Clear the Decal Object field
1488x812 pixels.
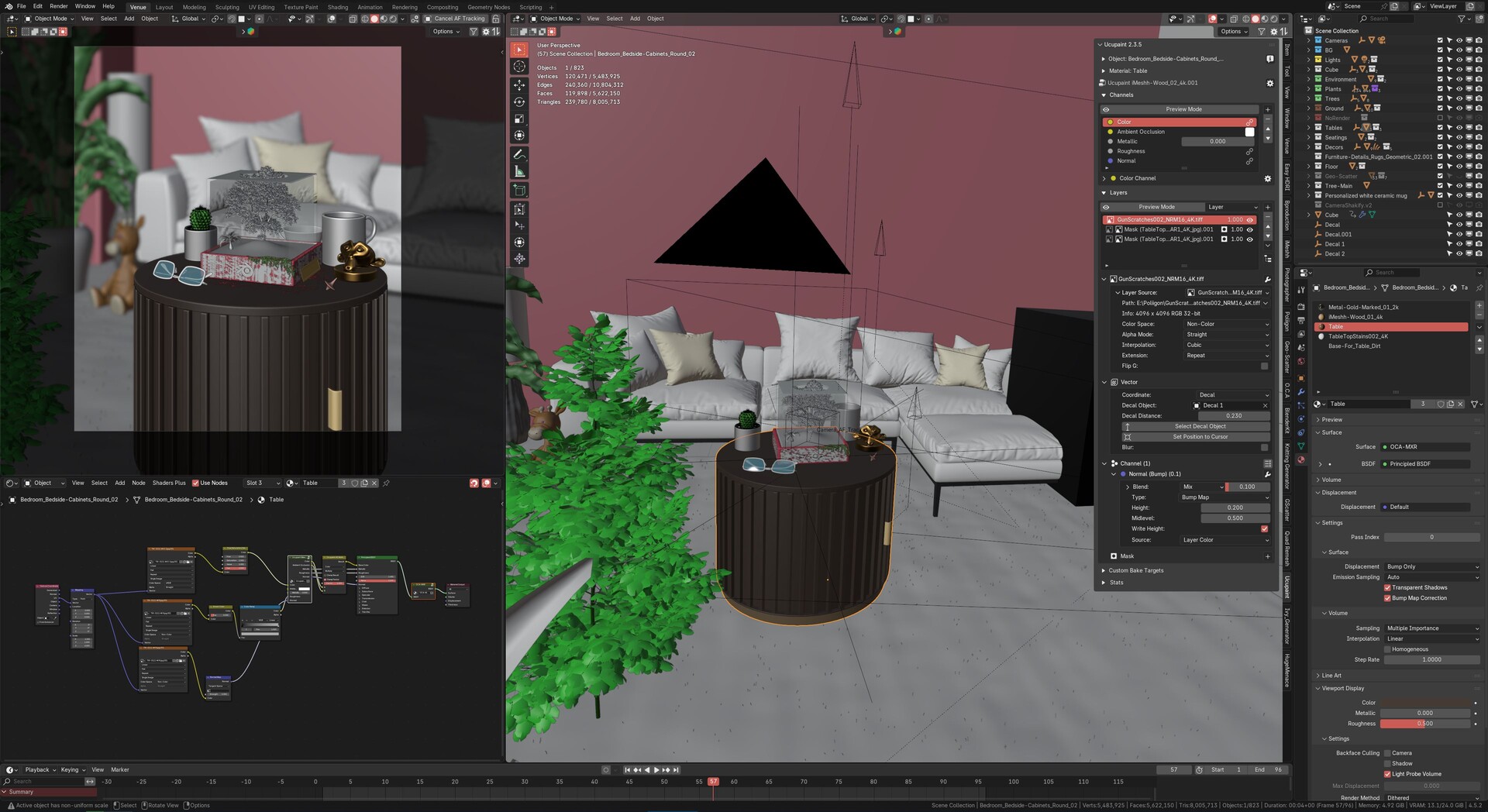click(1265, 406)
